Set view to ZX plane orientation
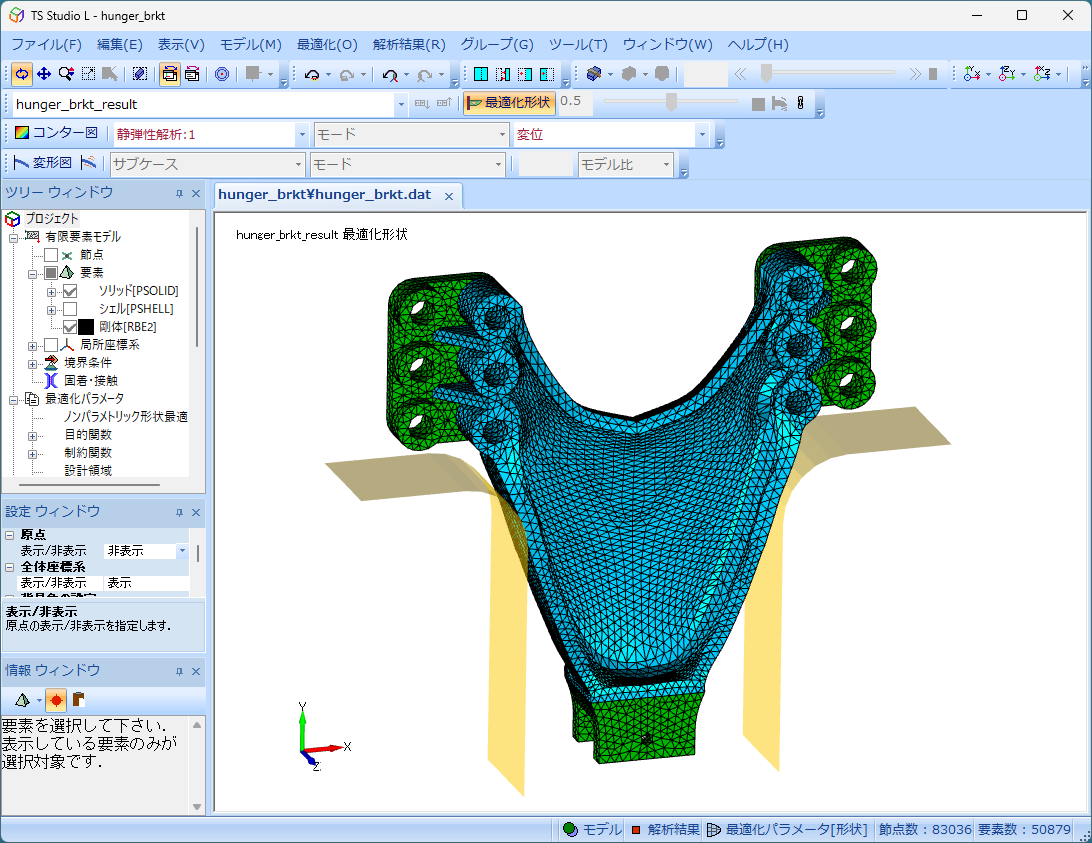1092x843 pixels. click(1042, 74)
